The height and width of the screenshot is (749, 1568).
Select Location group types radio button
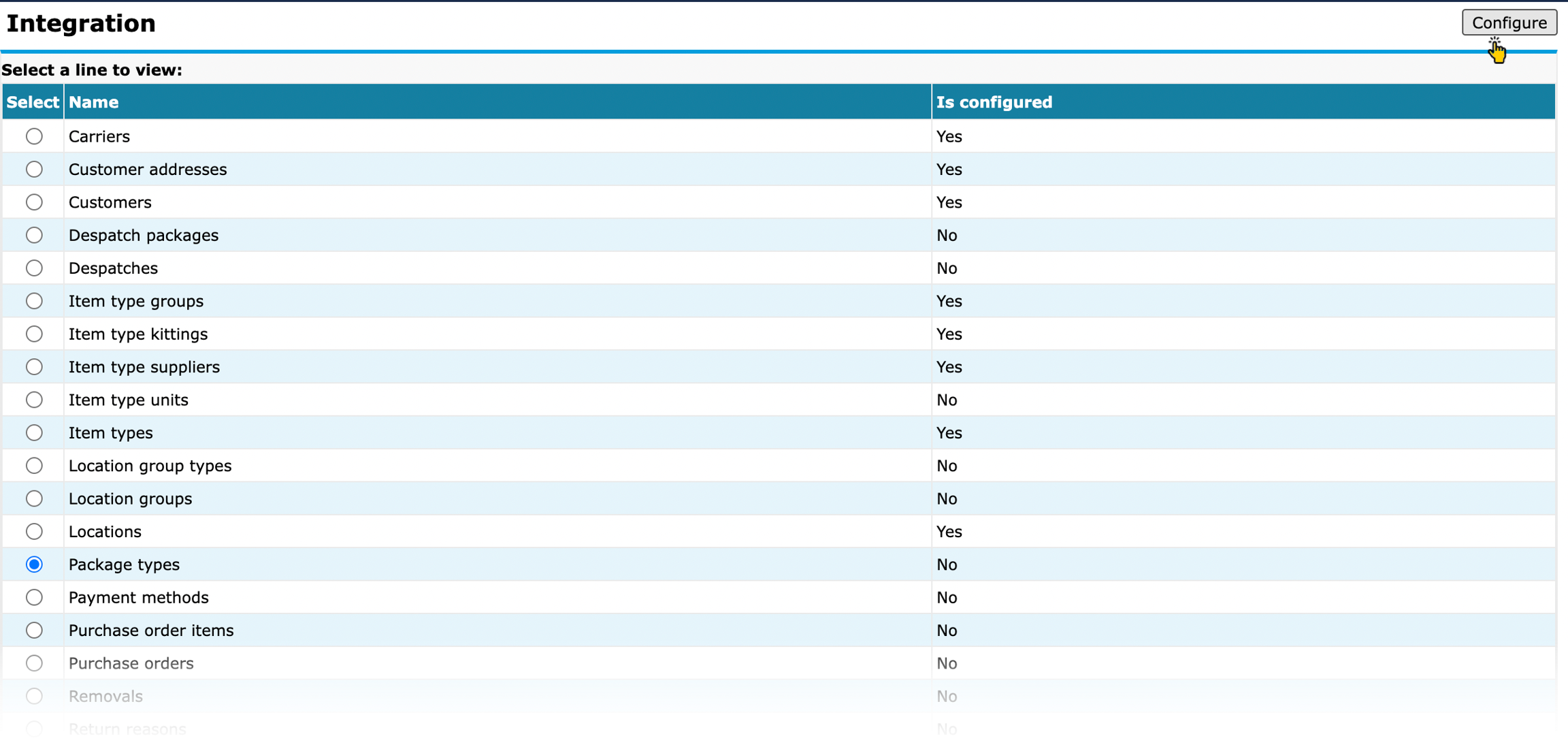click(x=34, y=465)
